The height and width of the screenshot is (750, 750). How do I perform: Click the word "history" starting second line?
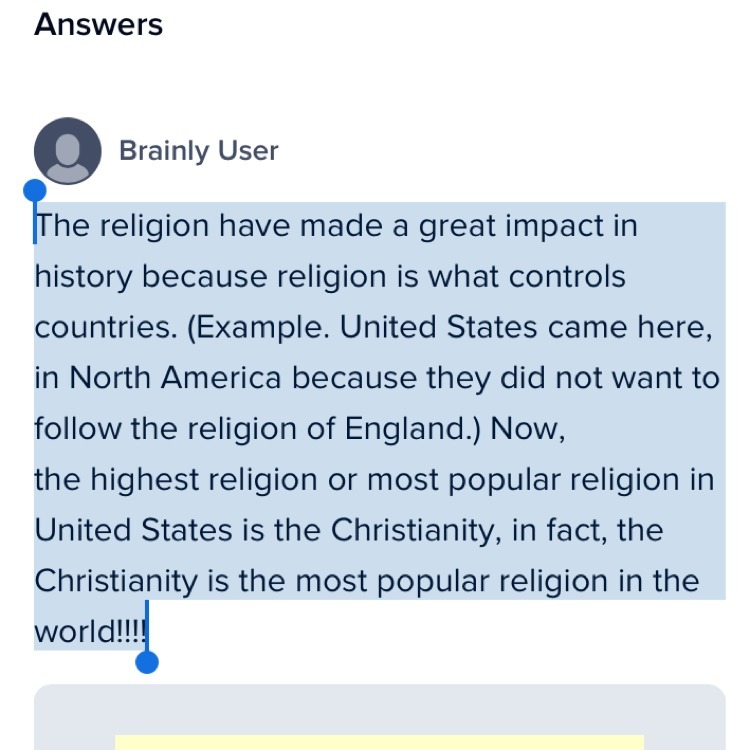pos(83,278)
